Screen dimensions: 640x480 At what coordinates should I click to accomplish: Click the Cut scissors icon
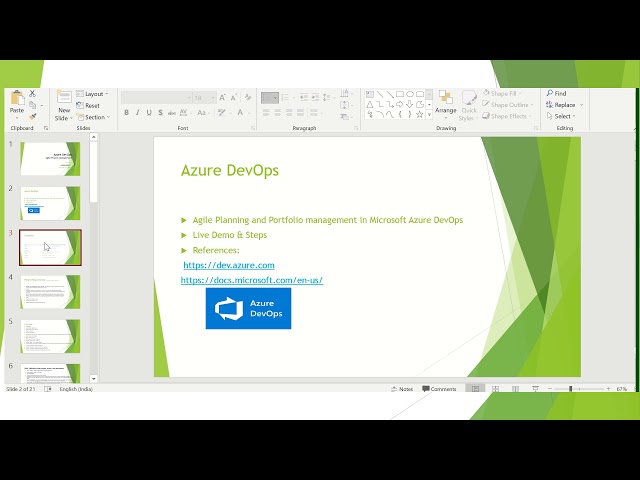click(x=33, y=93)
